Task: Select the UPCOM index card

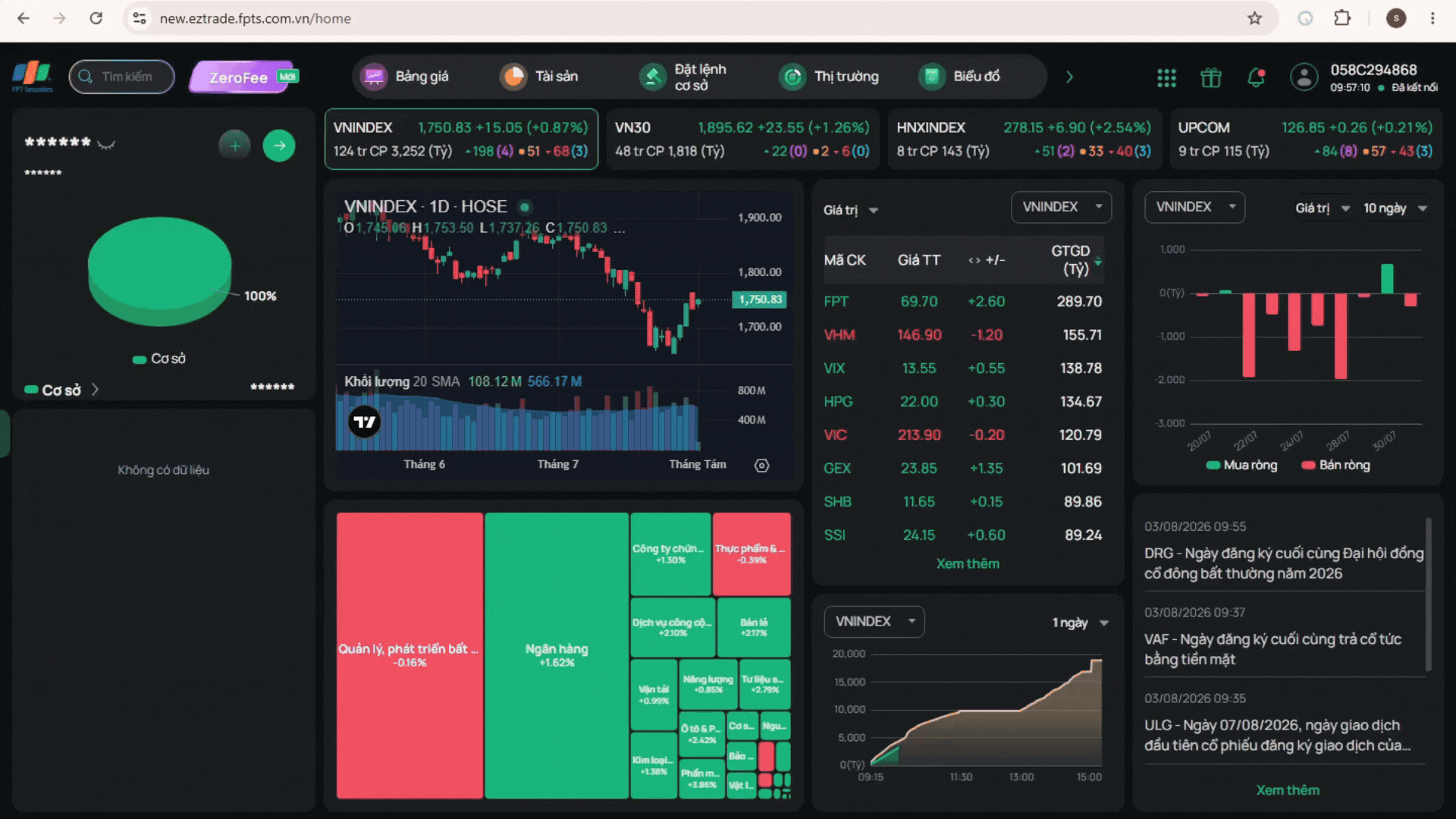Action: click(1306, 139)
